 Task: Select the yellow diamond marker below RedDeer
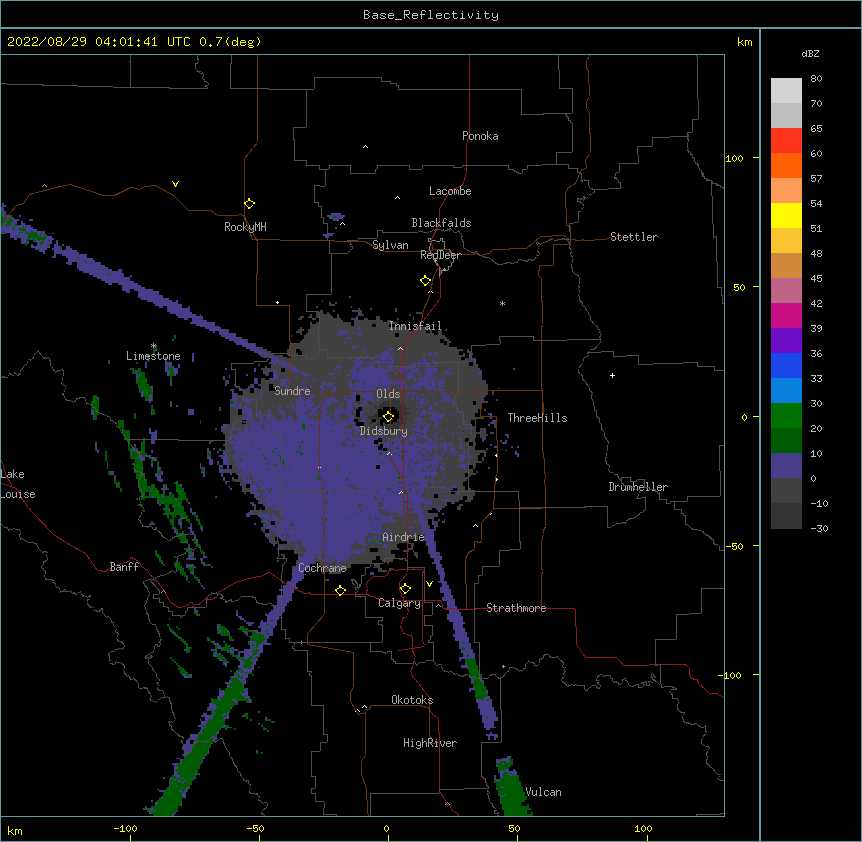point(426,281)
